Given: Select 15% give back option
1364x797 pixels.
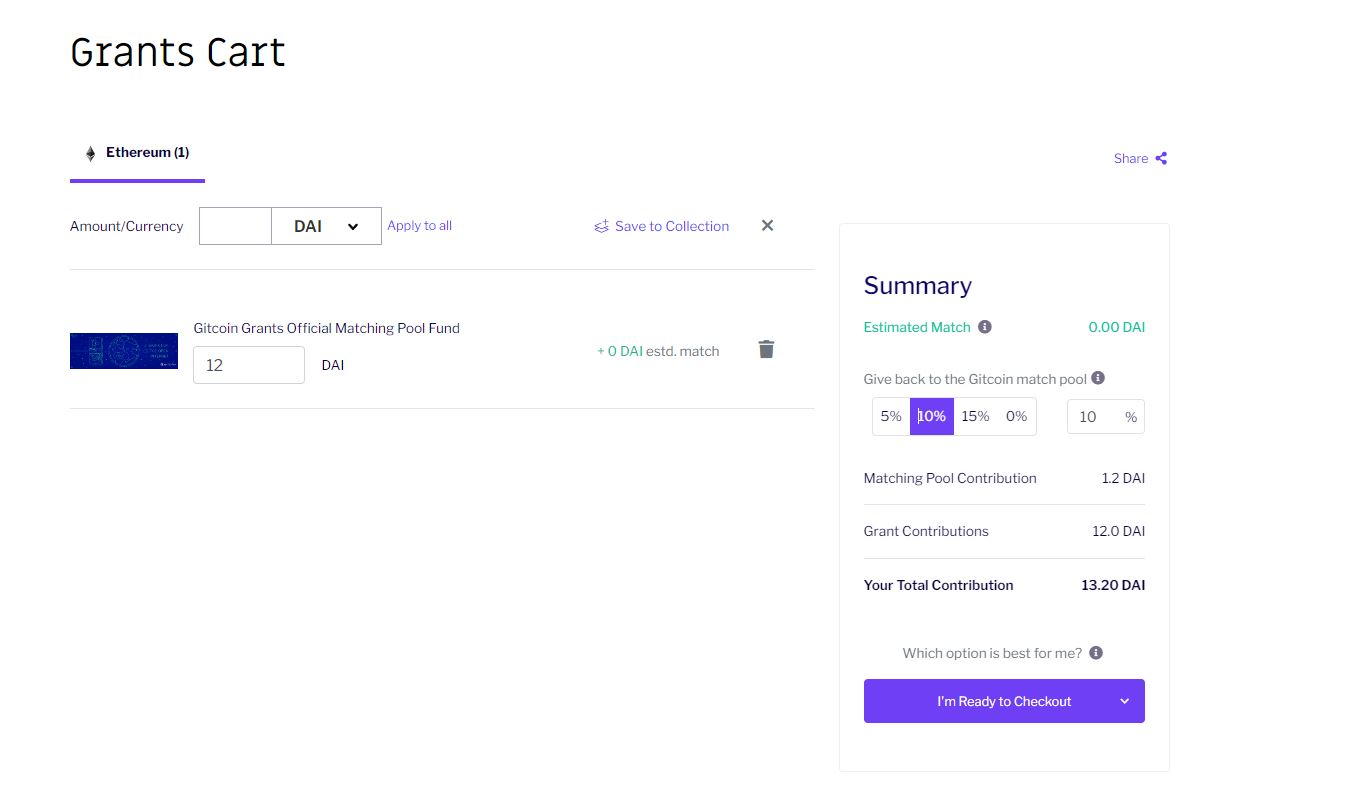Looking at the screenshot, I should pyautogui.click(x=975, y=416).
